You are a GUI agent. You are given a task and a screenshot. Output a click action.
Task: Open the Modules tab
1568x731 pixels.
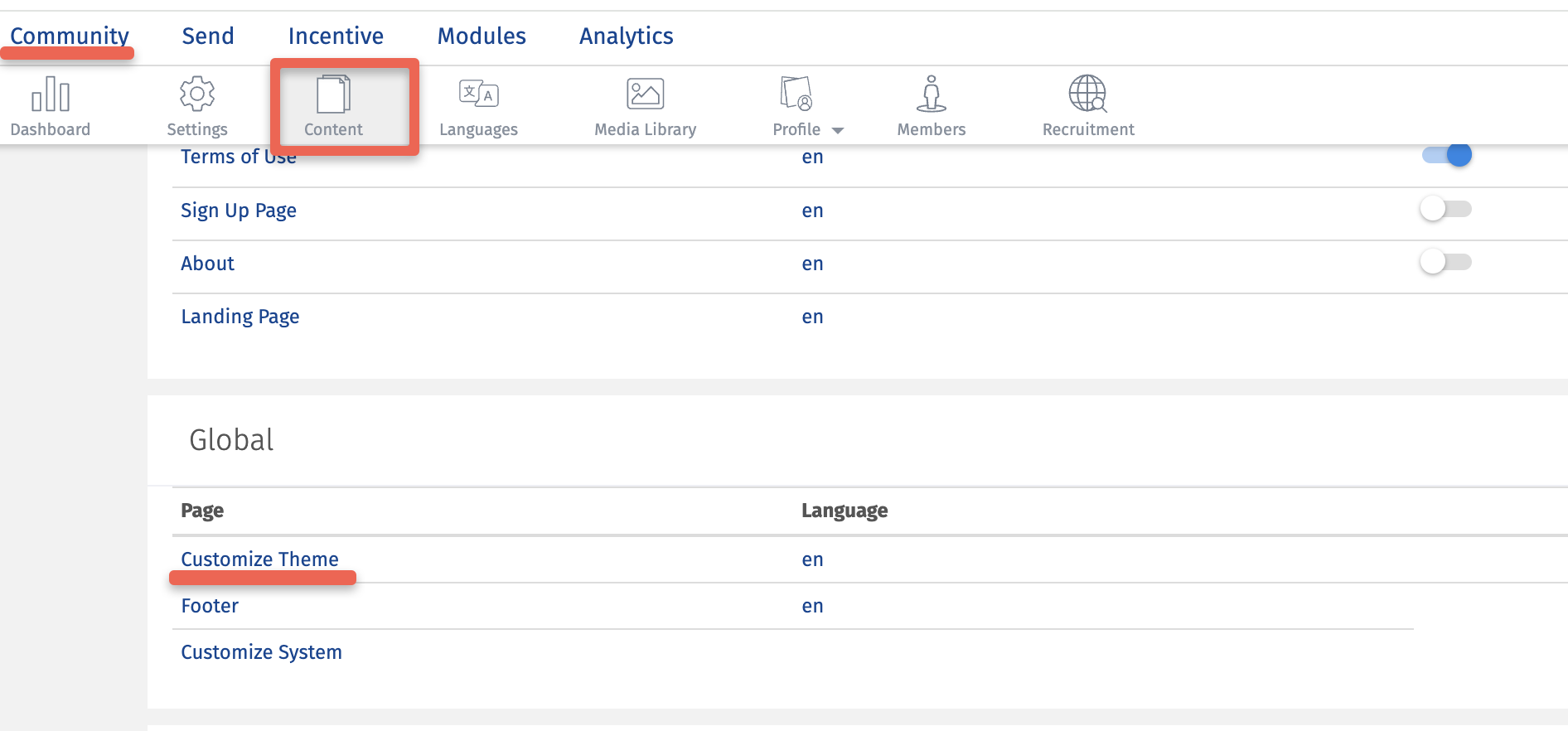tap(482, 36)
